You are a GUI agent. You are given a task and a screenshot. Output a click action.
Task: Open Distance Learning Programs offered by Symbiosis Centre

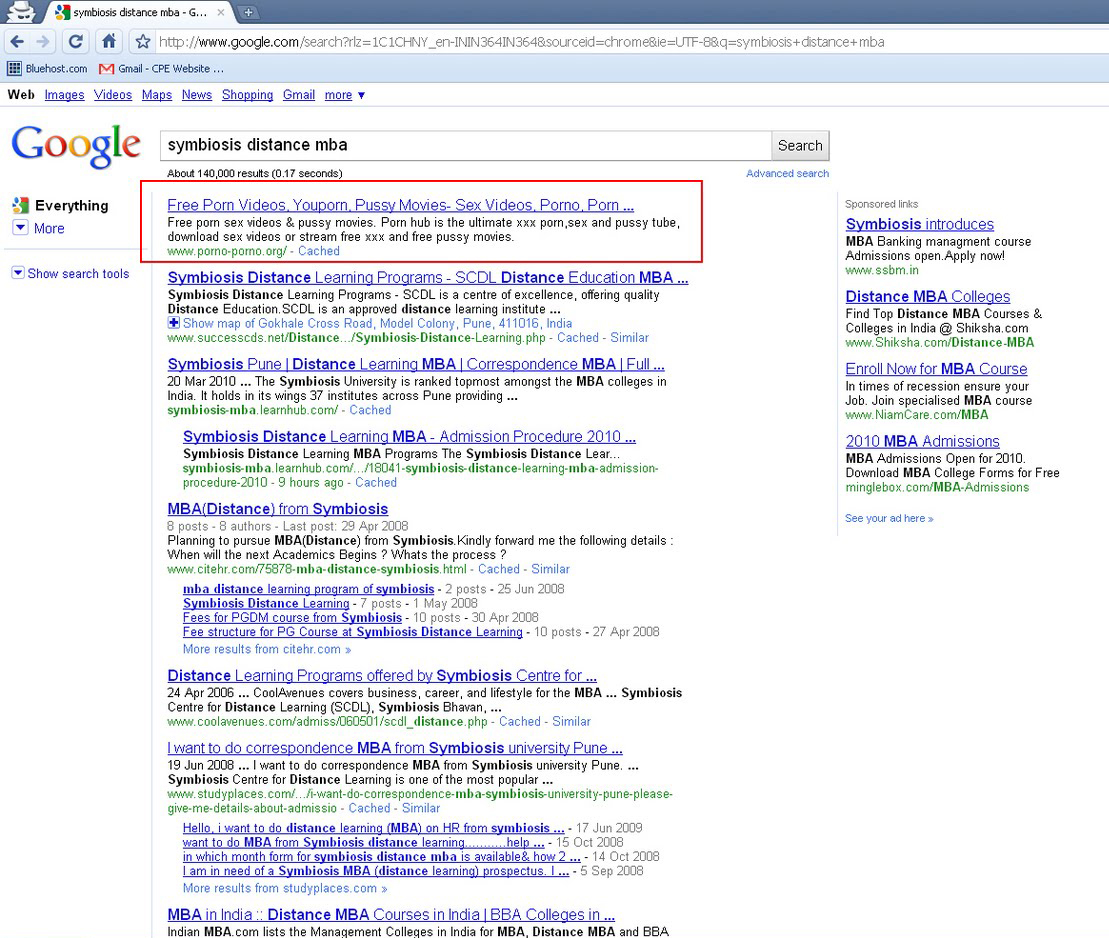(x=382, y=676)
